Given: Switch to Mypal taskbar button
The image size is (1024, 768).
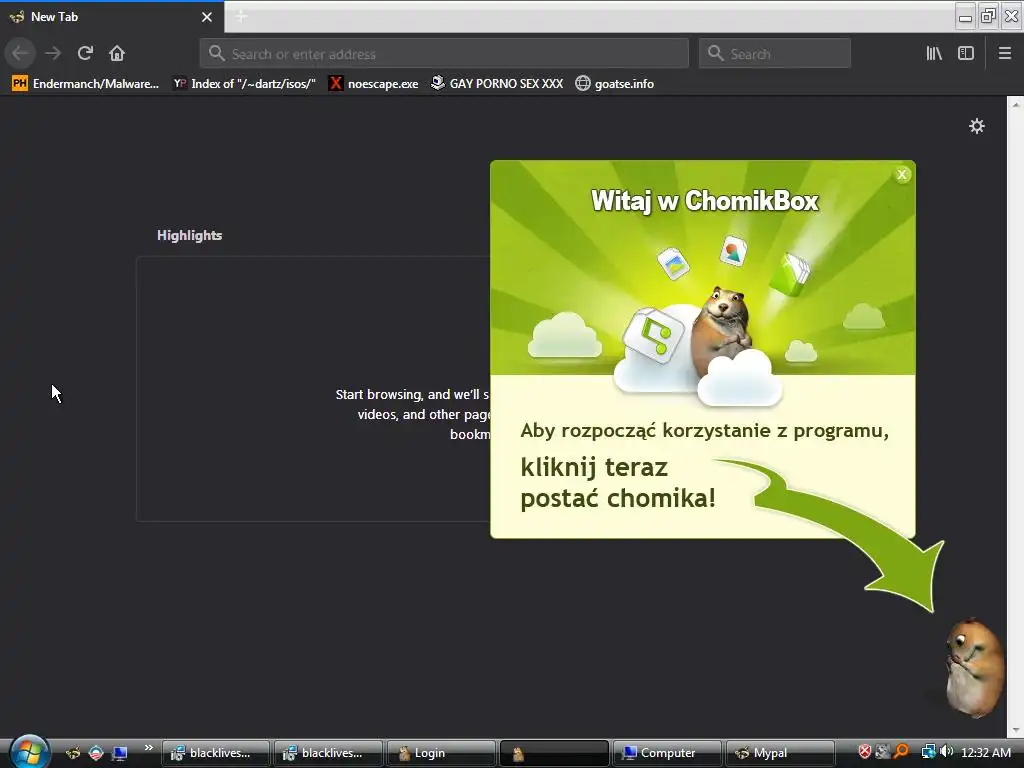Looking at the screenshot, I should coord(780,753).
